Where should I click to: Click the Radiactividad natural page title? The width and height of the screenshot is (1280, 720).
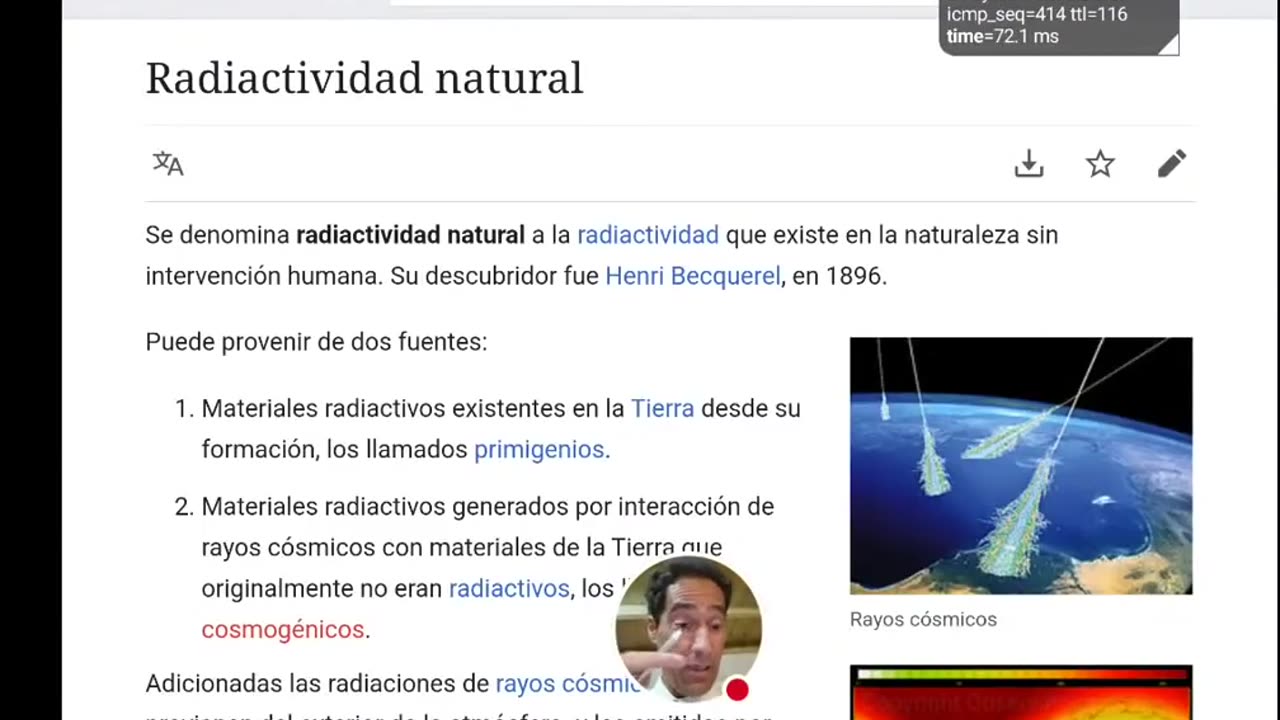(x=364, y=78)
